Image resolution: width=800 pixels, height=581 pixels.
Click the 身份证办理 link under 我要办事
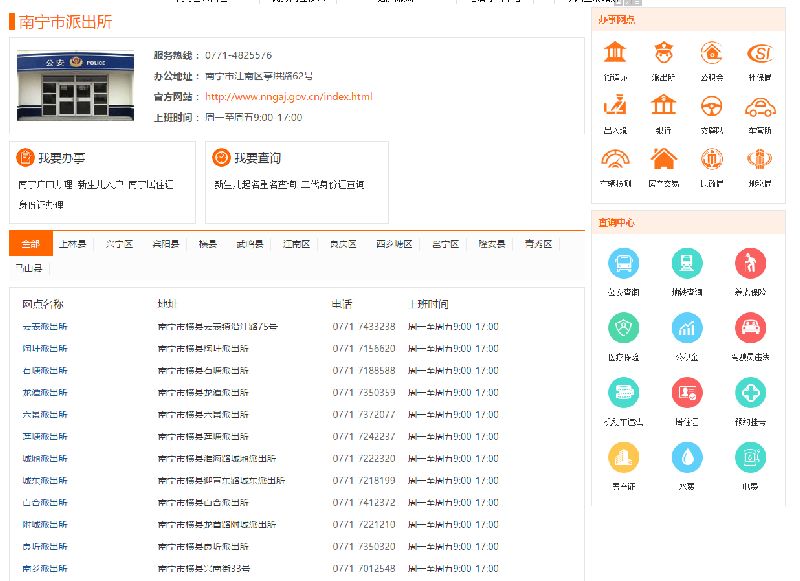[41, 205]
